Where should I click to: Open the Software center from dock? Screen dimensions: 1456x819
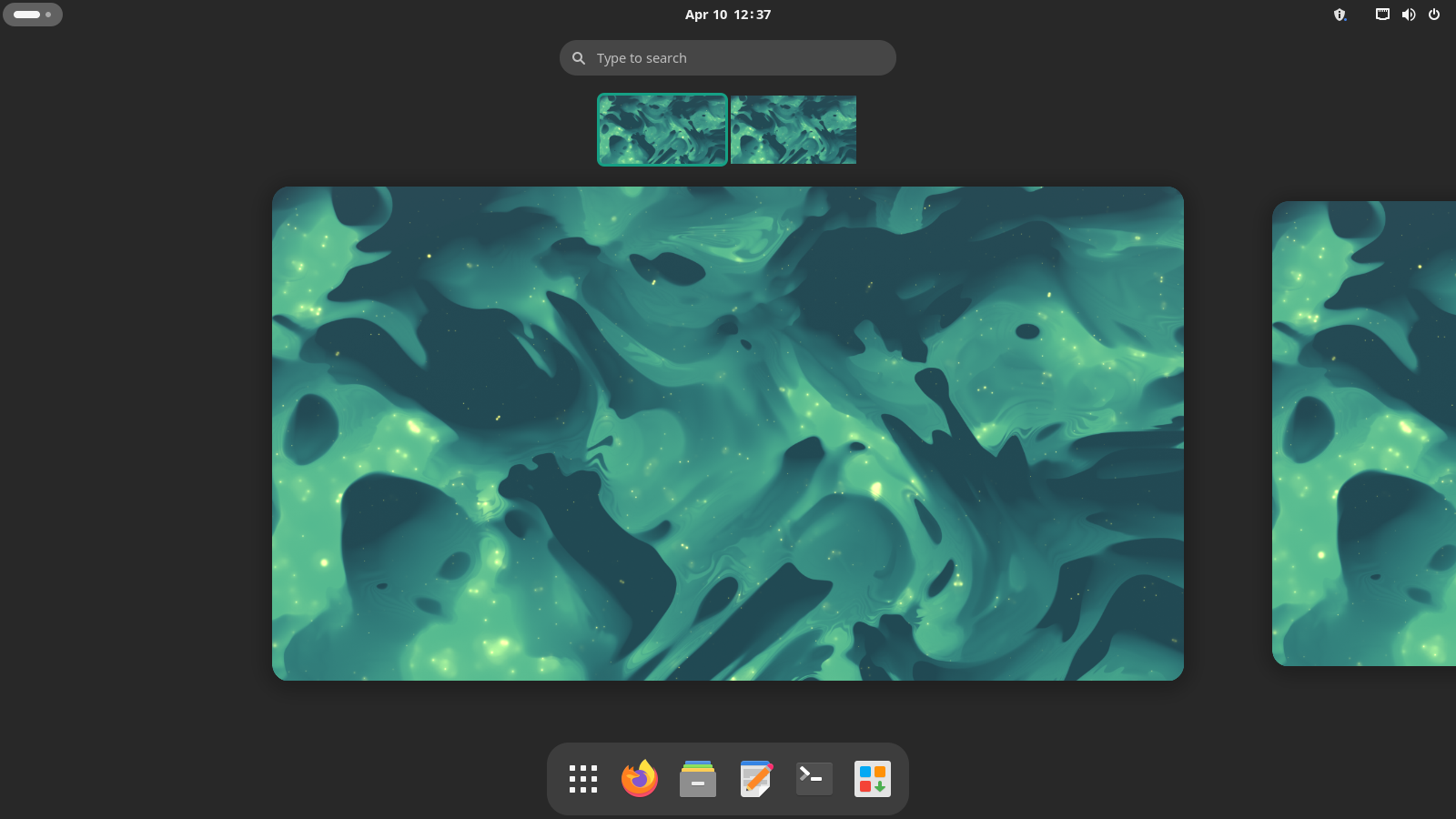873,779
